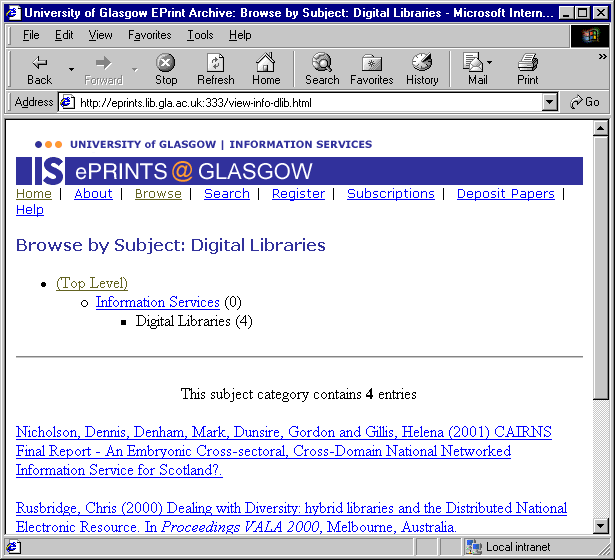The width and height of the screenshot is (615, 560).
Task: Open the About link
Action: coord(93,194)
